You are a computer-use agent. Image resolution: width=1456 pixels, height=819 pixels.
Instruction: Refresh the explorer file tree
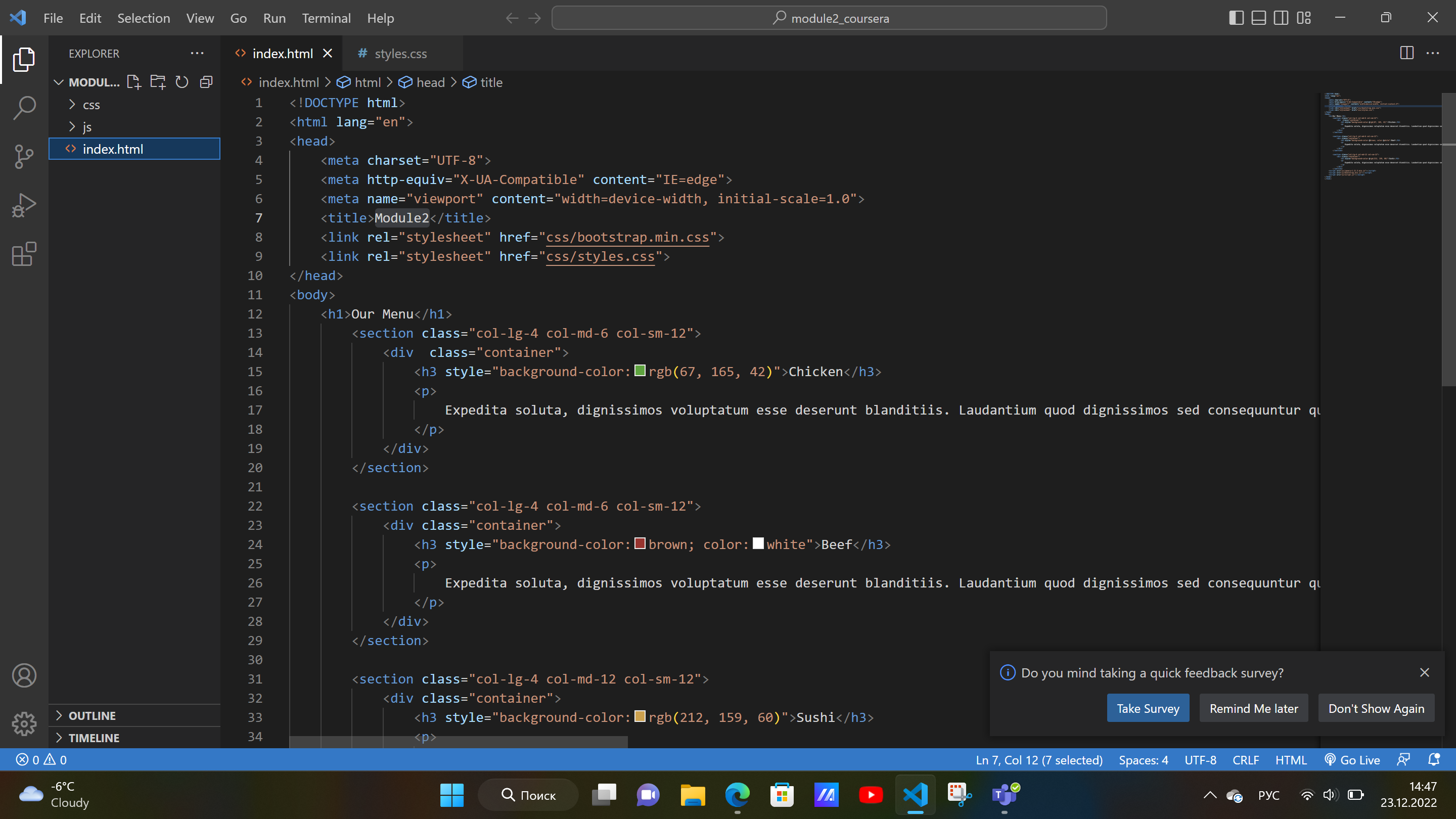[x=182, y=82]
